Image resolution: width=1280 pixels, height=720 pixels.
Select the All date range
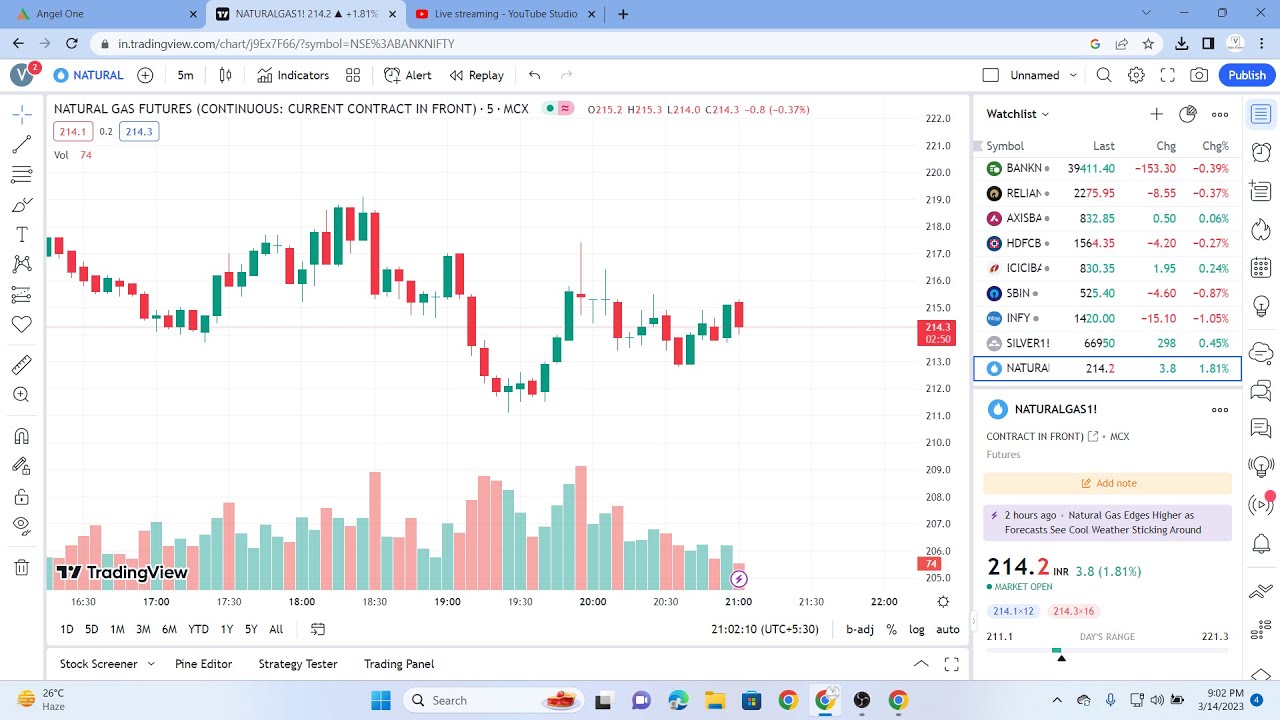tap(276, 629)
